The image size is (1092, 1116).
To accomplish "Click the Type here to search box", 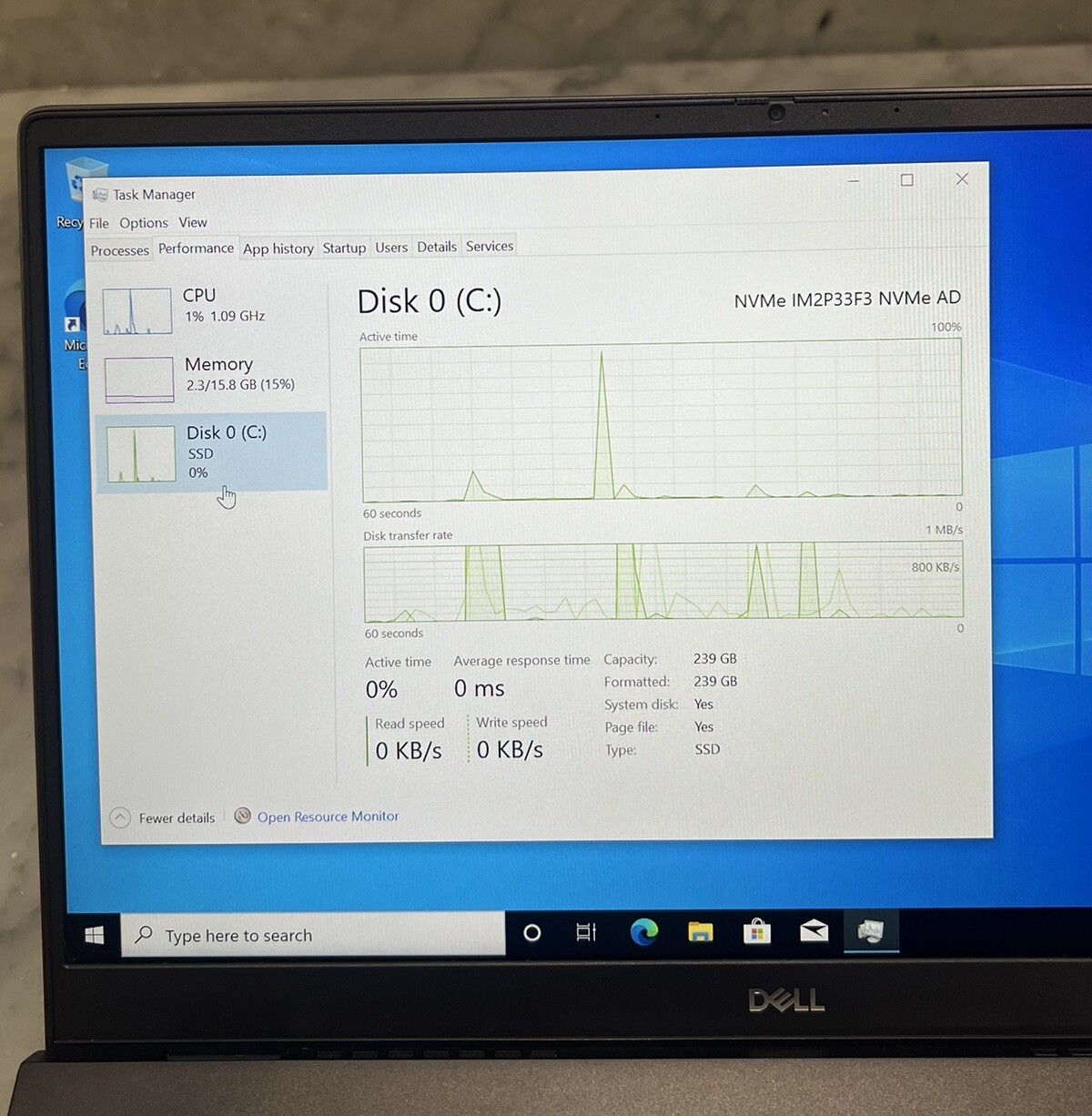I will click(312, 935).
